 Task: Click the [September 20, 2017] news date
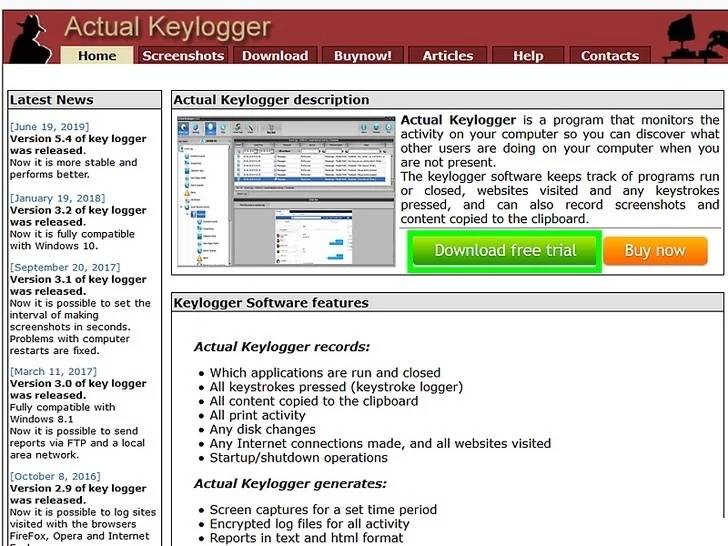pyautogui.click(x=65, y=267)
